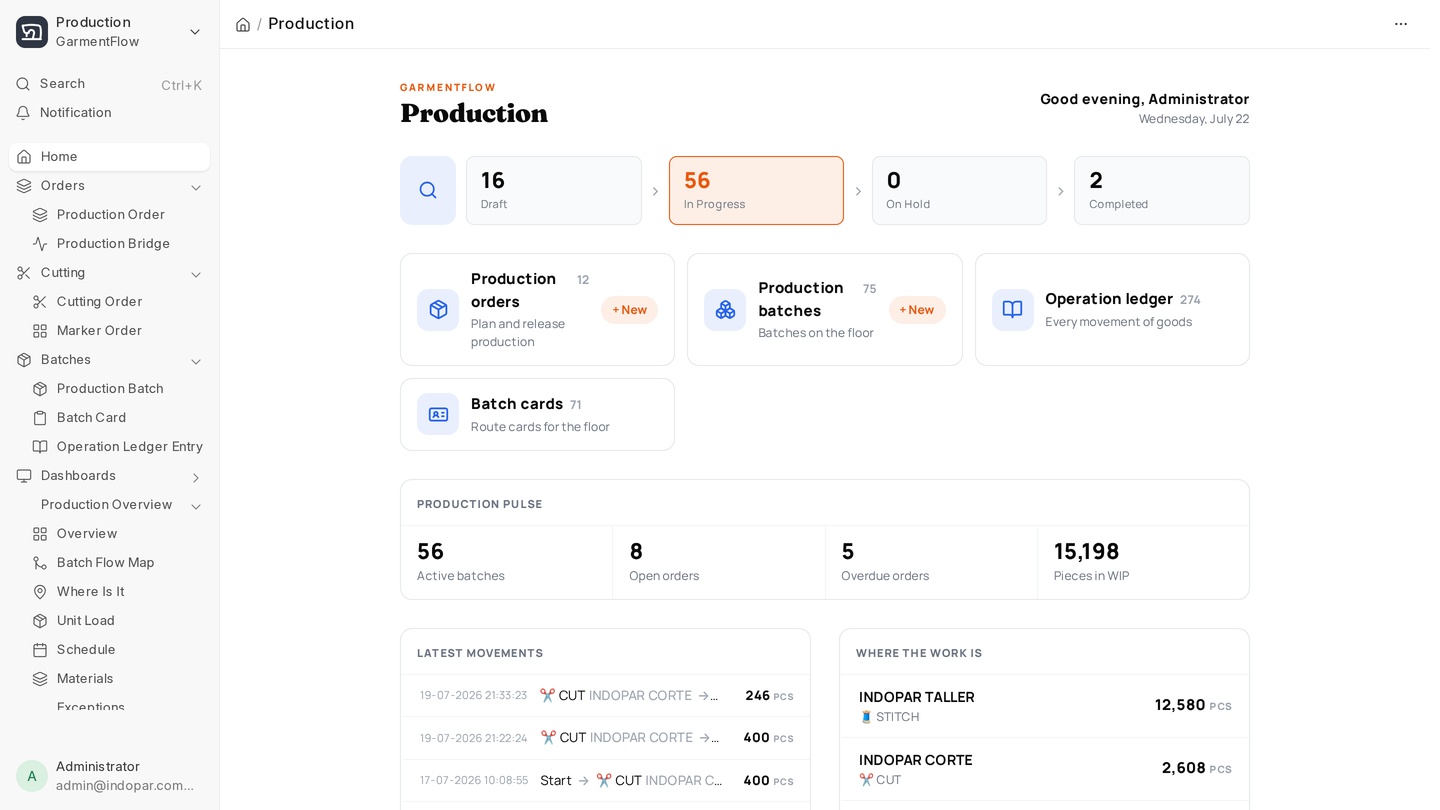Image resolution: width=1440 pixels, height=810 pixels.
Task: Filter by the 56 In Progress card
Action: click(x=756, y=190)
